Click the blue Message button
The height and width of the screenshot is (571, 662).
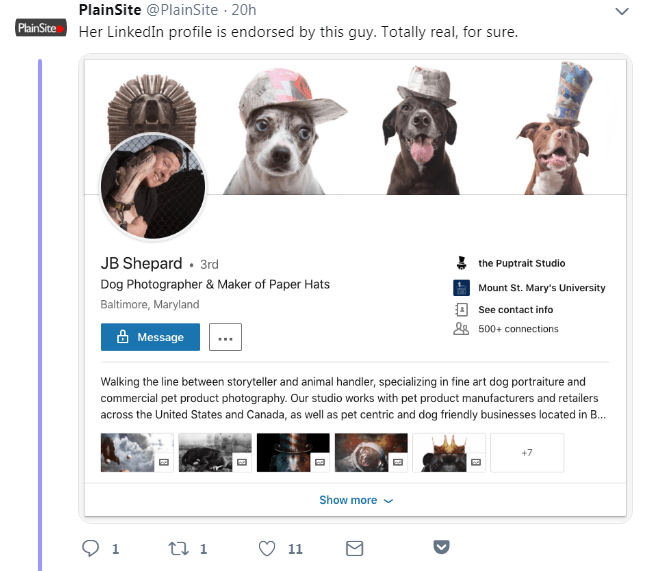point(150,337)
